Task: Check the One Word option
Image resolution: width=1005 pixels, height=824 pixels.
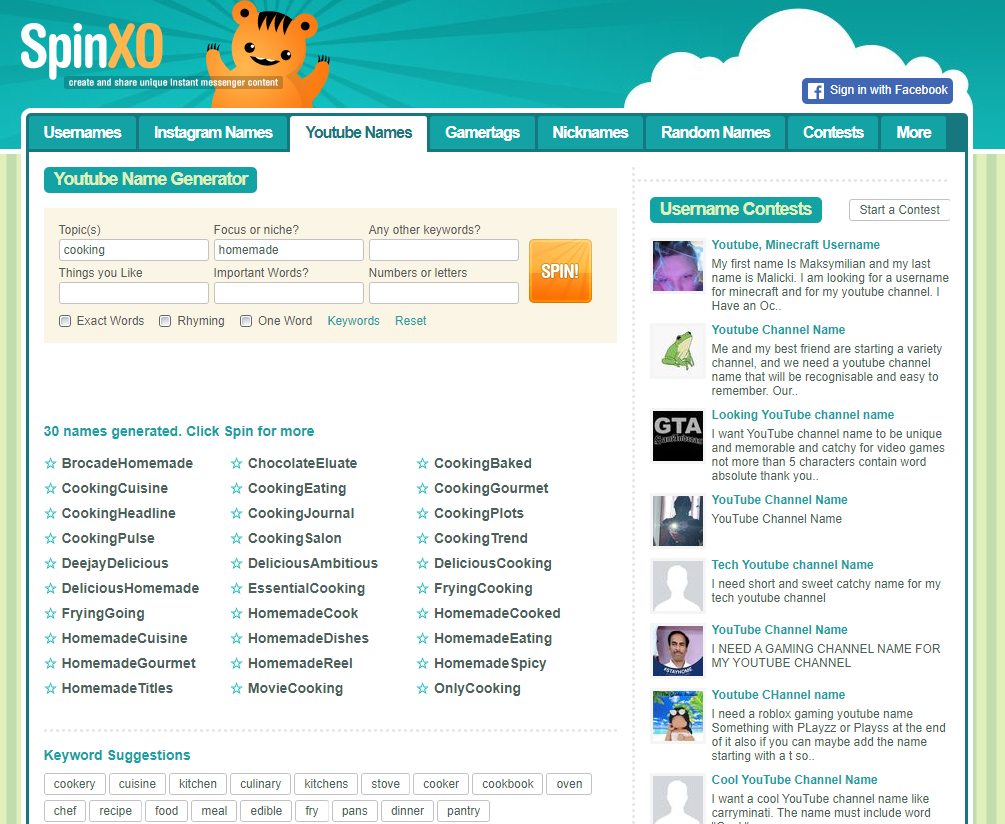Action: coord(246,321)
